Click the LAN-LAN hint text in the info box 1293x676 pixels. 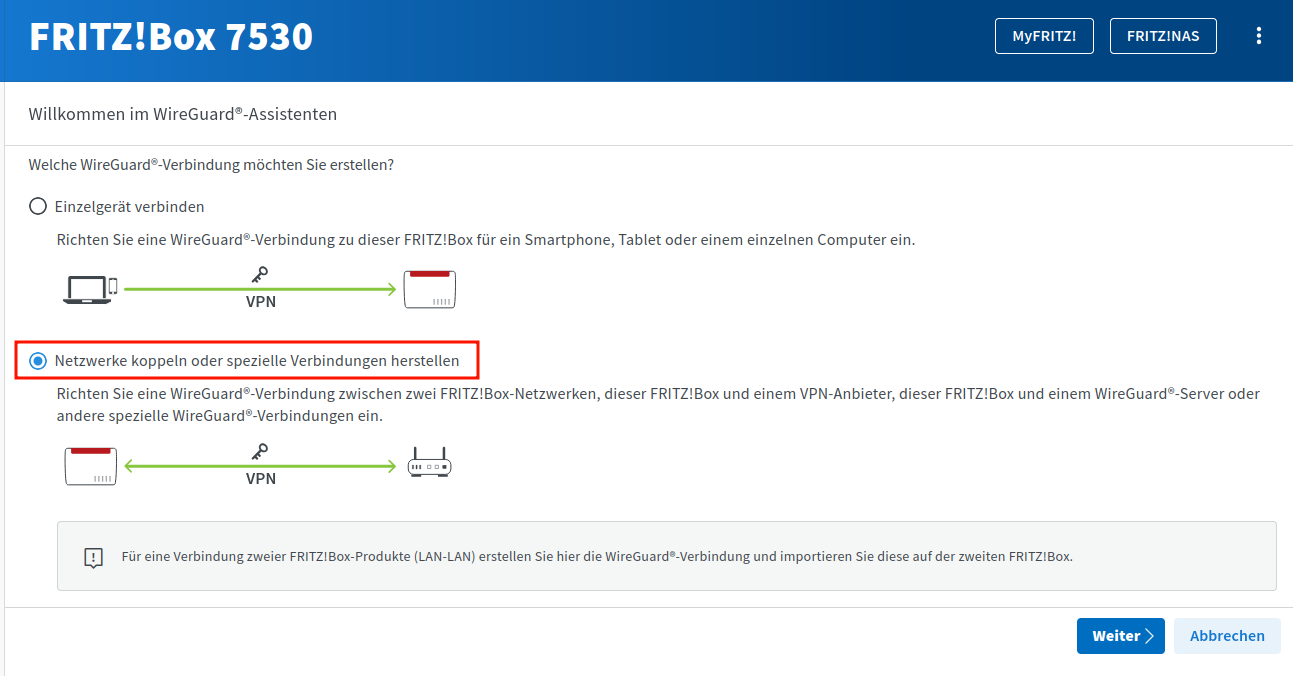click(596, 556)
